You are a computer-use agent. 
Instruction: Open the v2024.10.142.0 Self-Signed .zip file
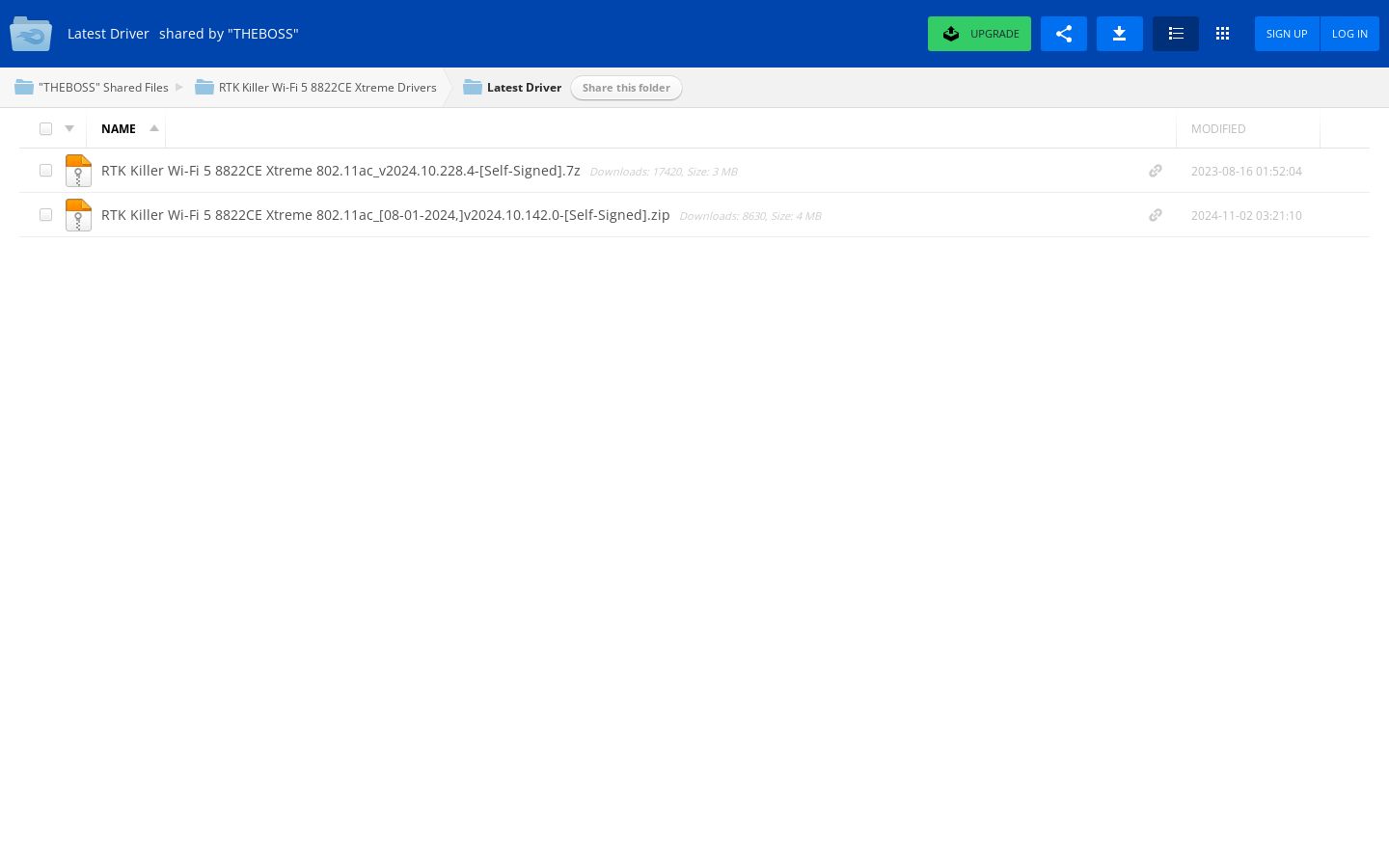click(x=386, y=215)
